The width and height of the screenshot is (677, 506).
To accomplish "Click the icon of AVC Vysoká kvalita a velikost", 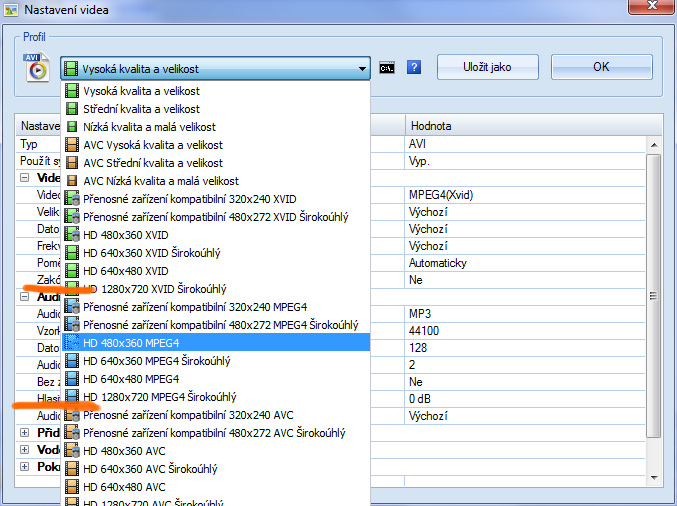I will [72, 145].
